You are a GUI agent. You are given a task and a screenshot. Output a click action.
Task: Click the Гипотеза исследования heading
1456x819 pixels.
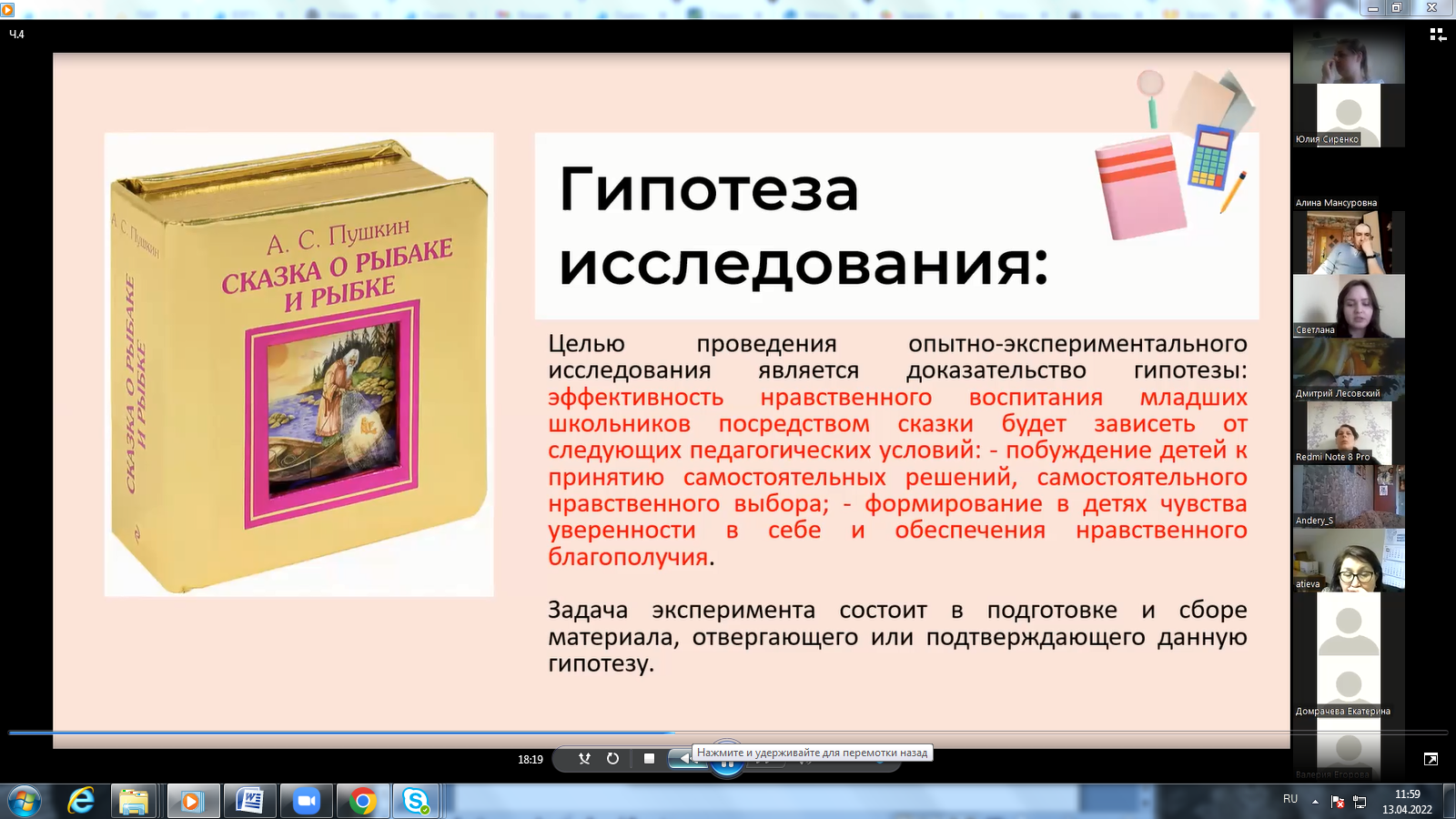coord(804,226)
